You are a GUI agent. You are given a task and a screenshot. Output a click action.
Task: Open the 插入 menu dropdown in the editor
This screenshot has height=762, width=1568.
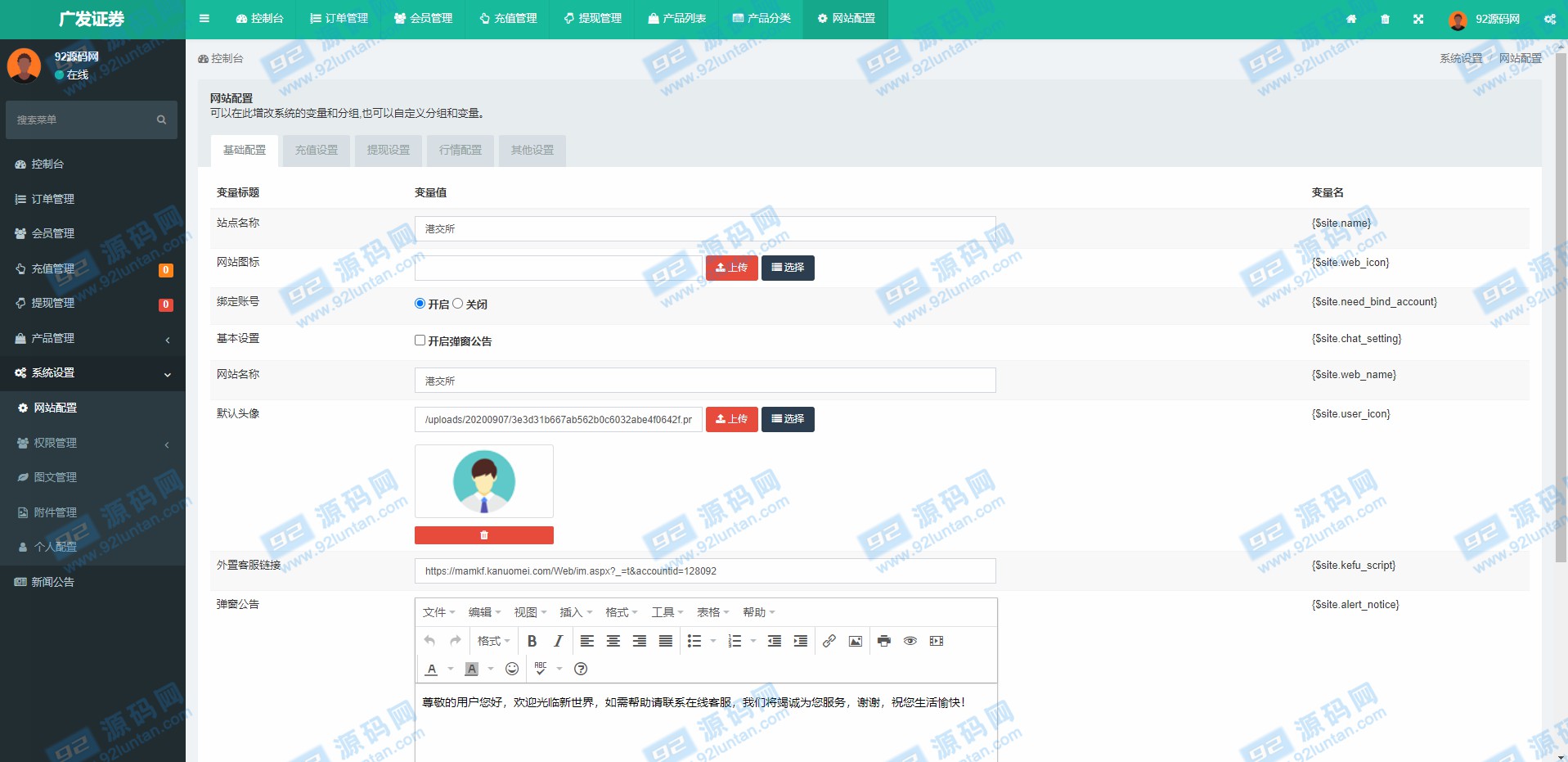tap(575, 612)
